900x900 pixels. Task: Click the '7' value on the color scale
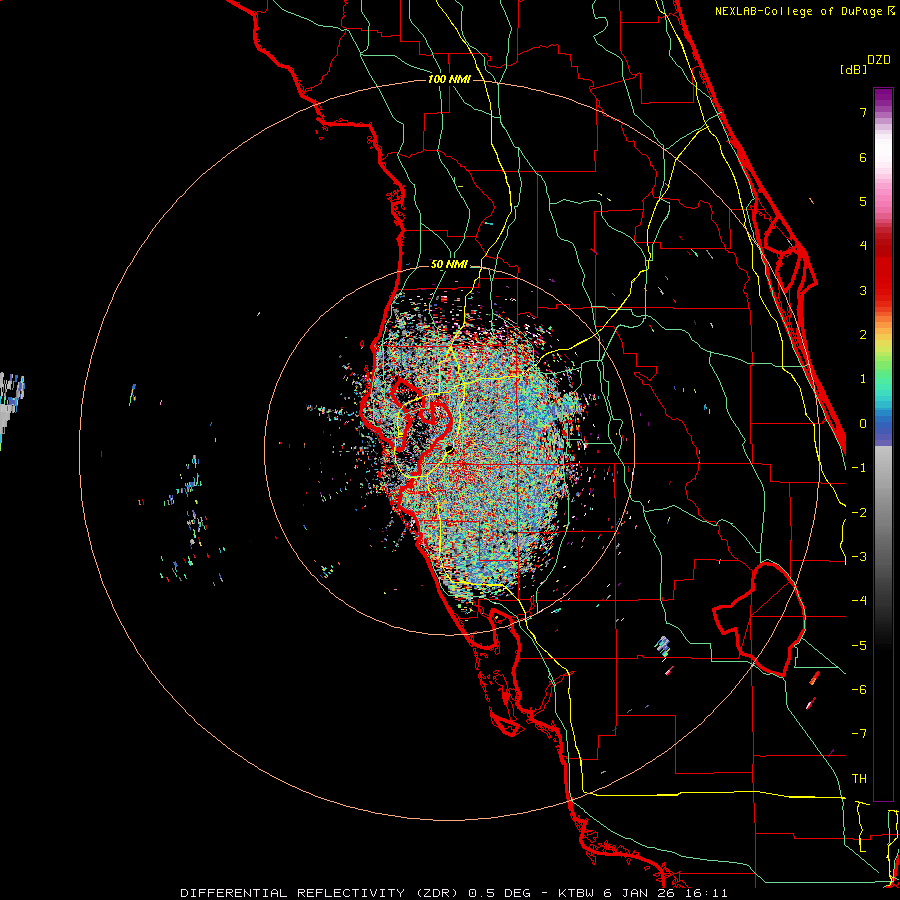click(x=863, y=112)
